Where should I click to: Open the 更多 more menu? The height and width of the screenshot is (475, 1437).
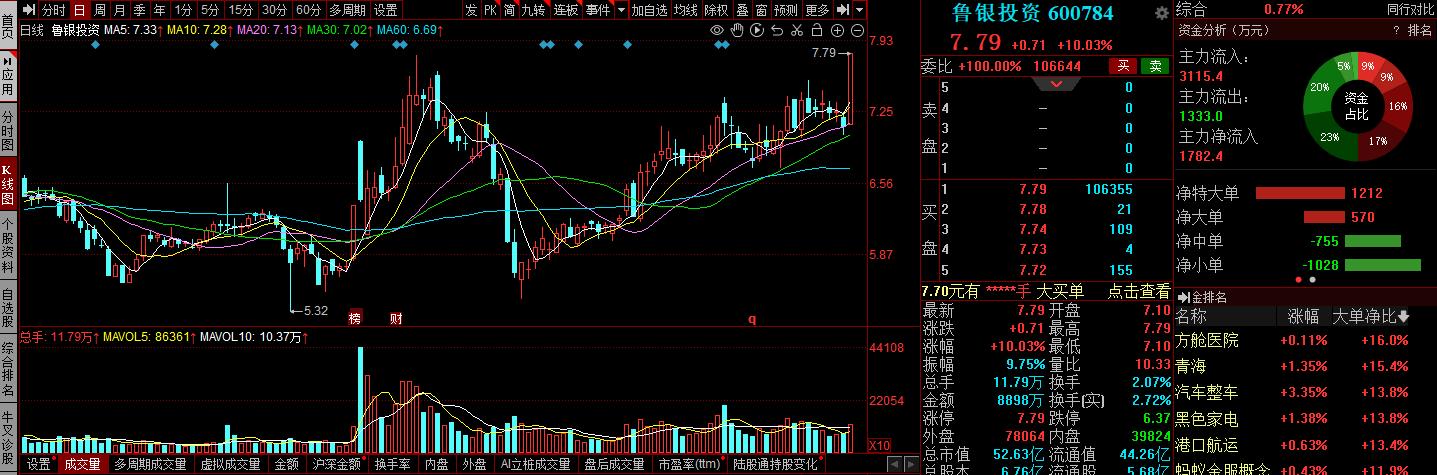coord(817,10)
